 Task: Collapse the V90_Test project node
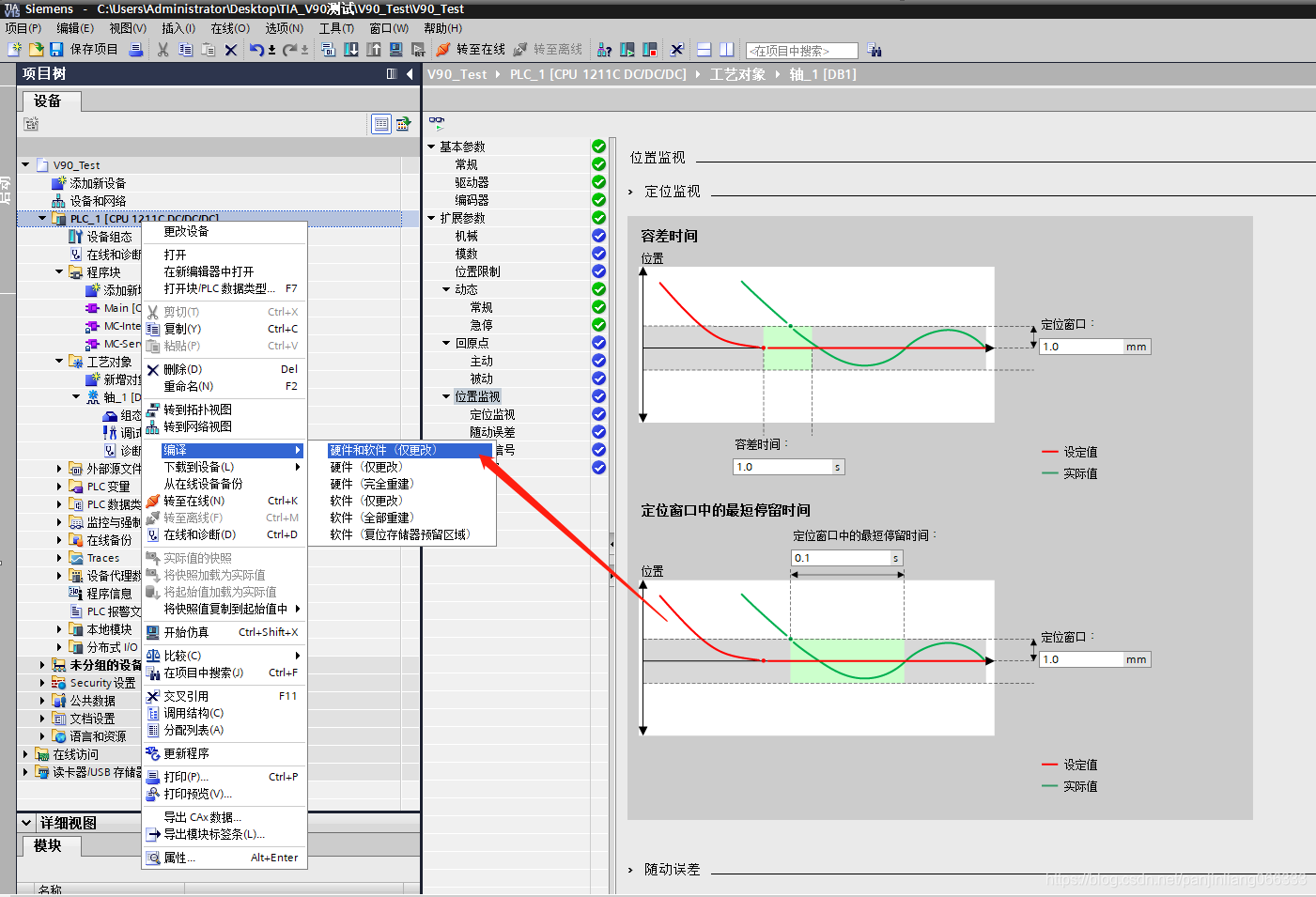tap(25, 164)
